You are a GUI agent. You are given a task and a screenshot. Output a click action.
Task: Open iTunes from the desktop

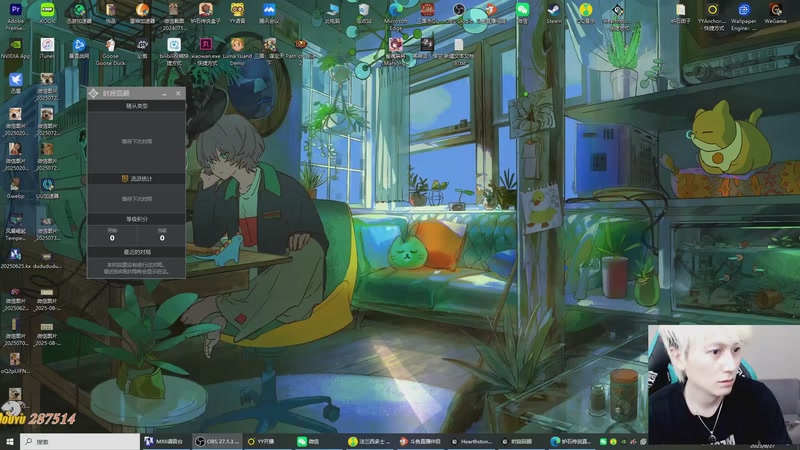click(47, 49)
